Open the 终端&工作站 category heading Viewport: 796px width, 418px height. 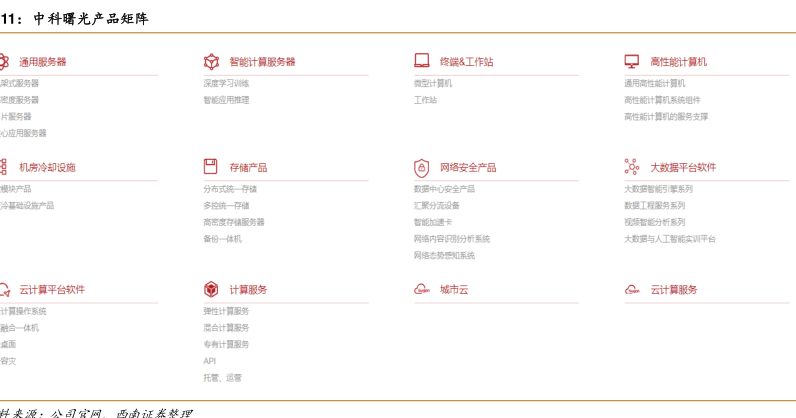point(466,62)
